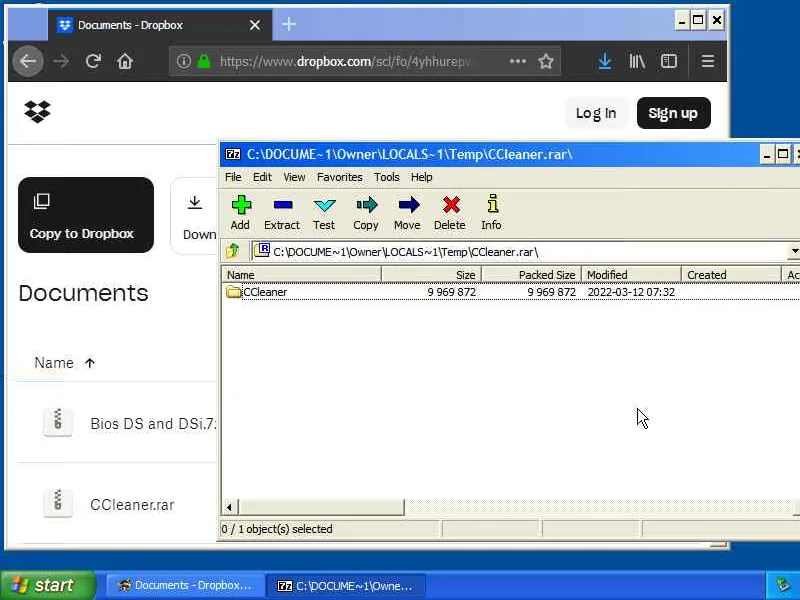The image size is (800, 600).
Task: Click the Log in button
Action: click(x=596, y=113)
